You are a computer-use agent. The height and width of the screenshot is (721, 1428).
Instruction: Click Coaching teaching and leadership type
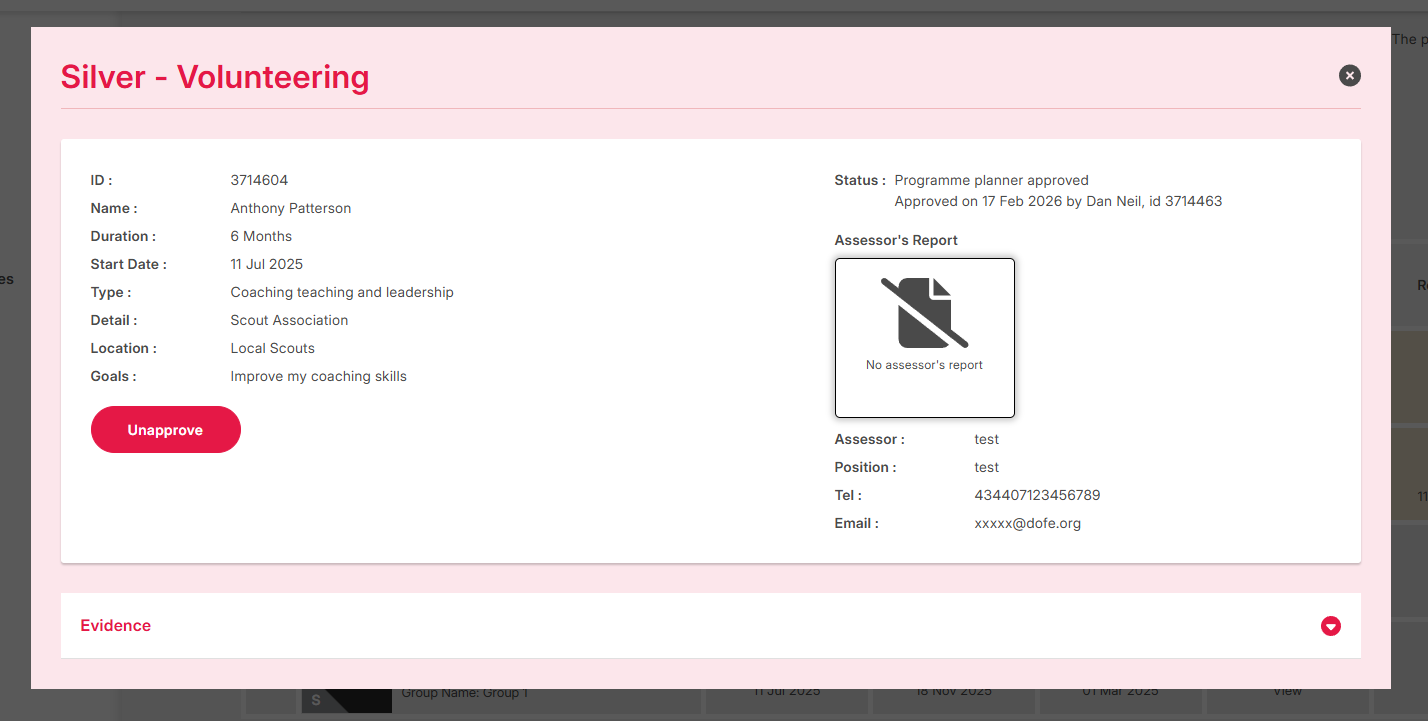342,292
